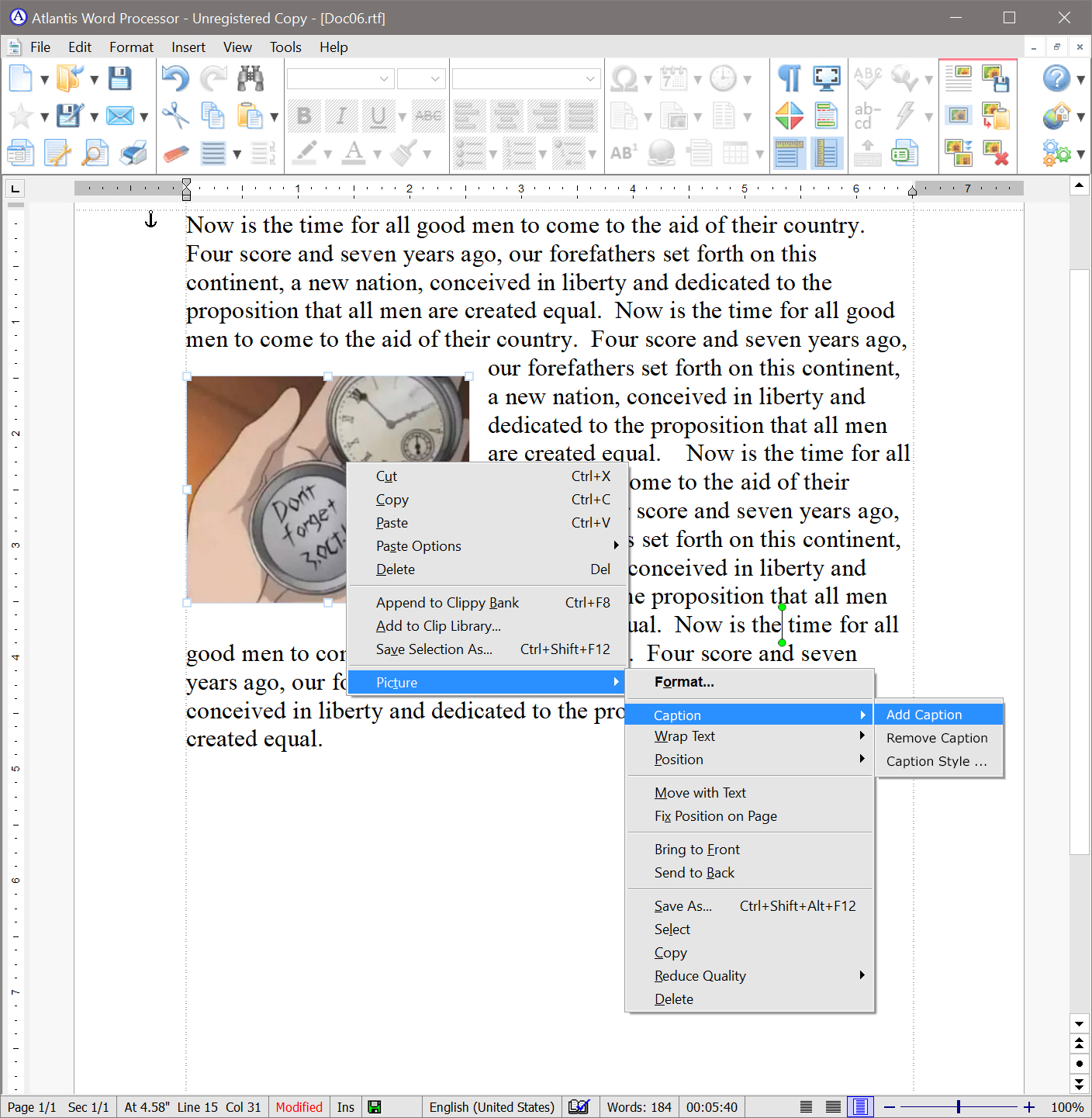Click Format... in the Picture submenu

click(684, 682)
